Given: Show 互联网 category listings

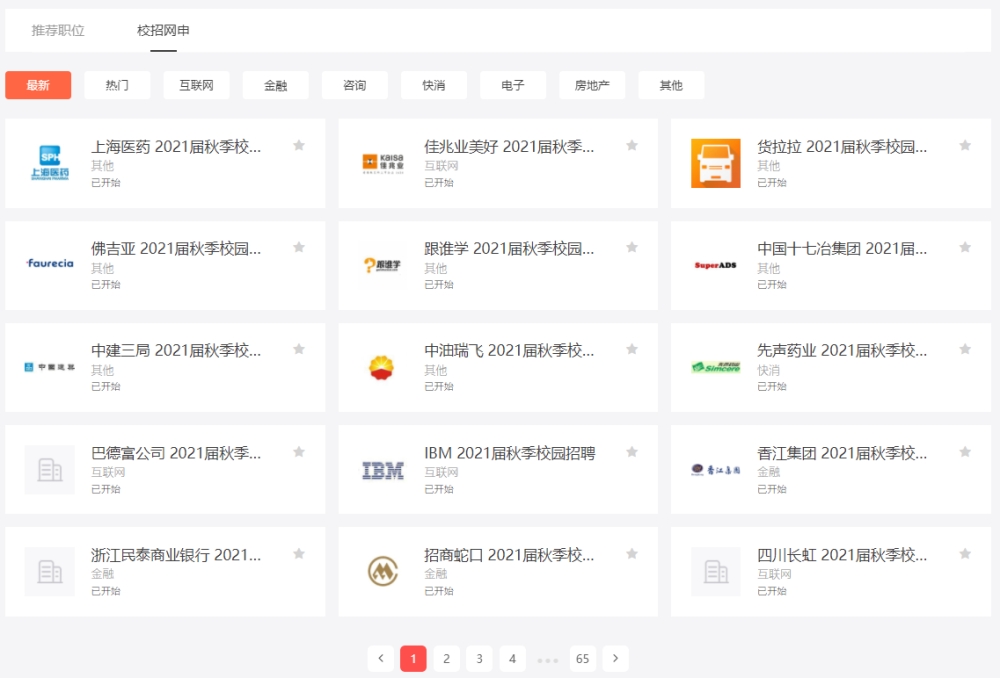Looking at the screenshot, I should point(196,85).
